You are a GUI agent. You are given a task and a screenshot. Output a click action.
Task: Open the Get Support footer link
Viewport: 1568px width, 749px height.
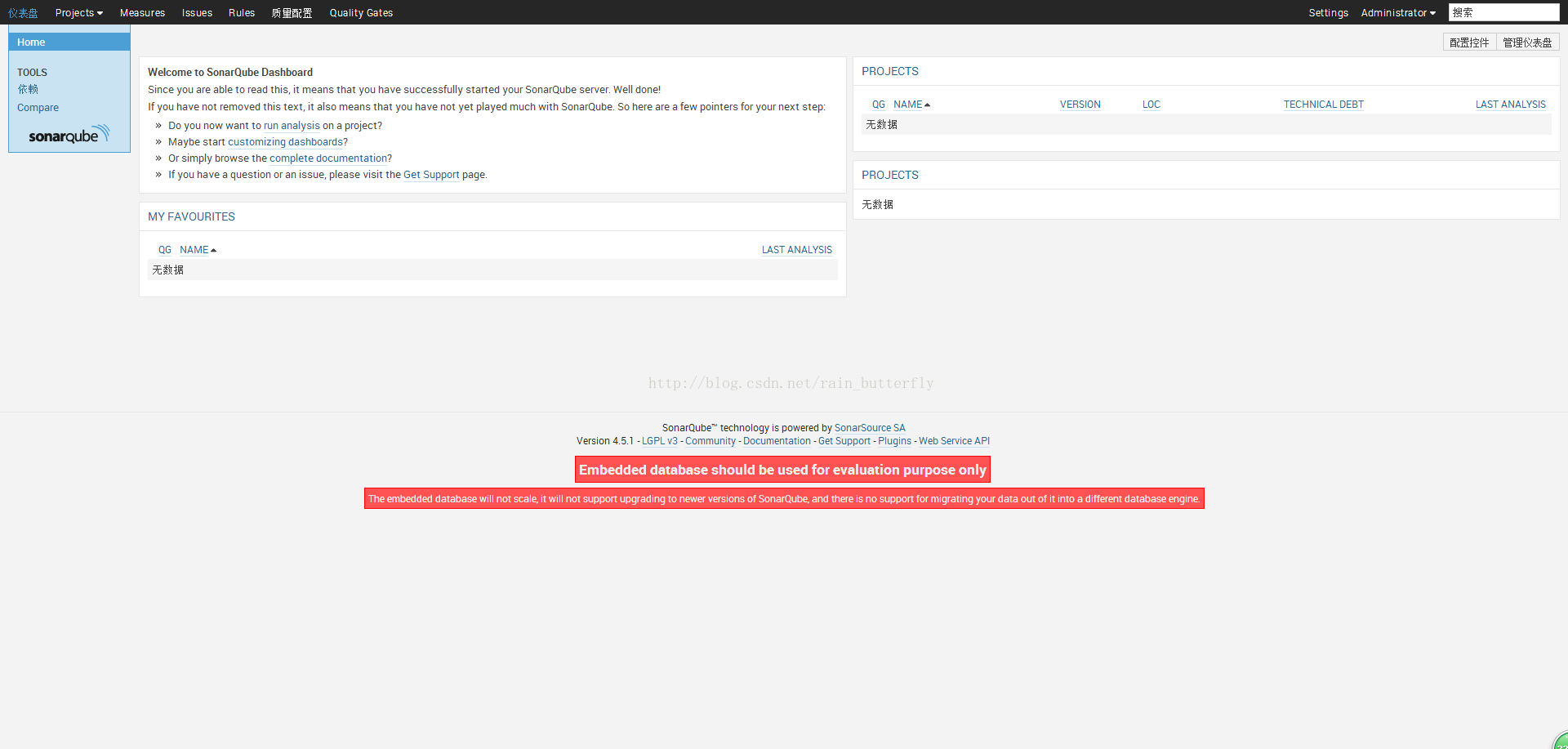pos(844,441)
